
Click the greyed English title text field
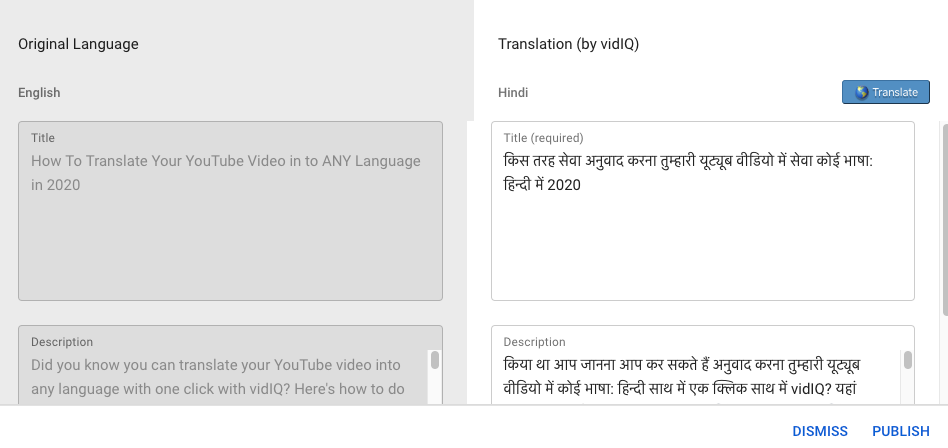click(230, 211)
